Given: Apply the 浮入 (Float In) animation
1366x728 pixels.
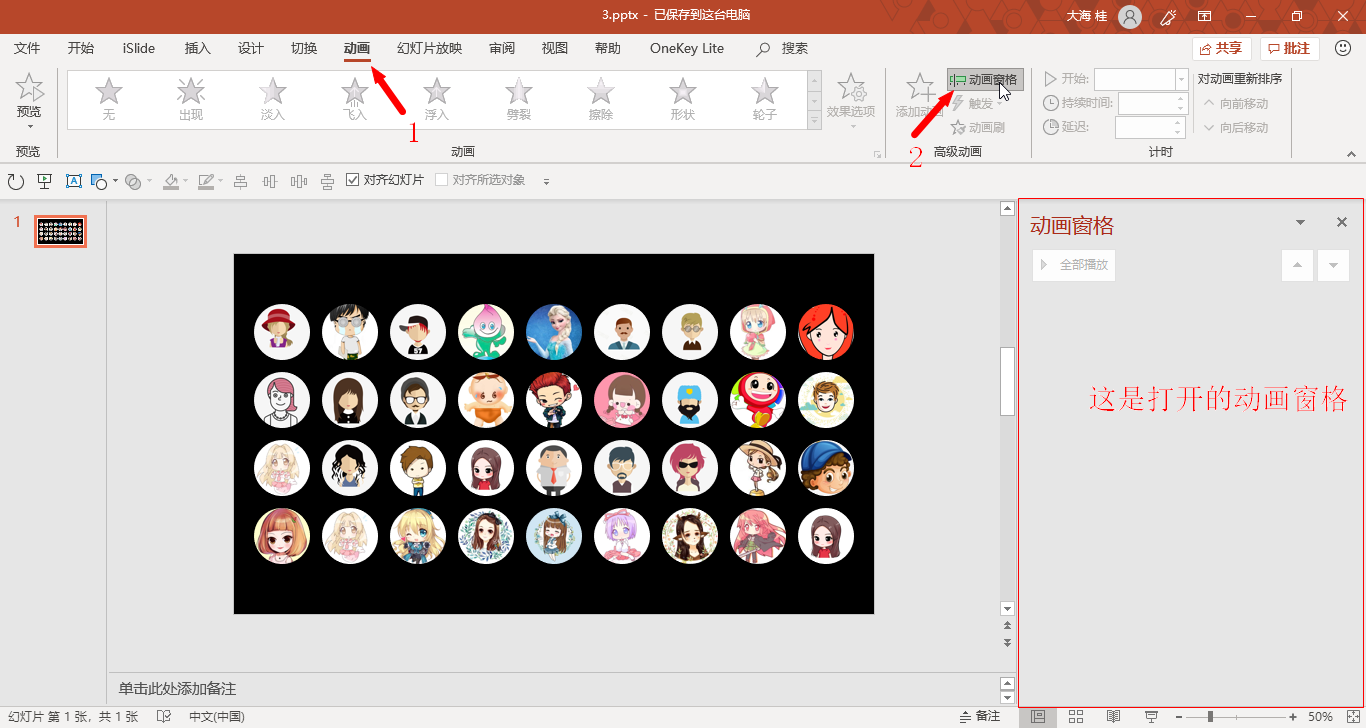Looking at the screenshot, I should click(x=436, y=100).
